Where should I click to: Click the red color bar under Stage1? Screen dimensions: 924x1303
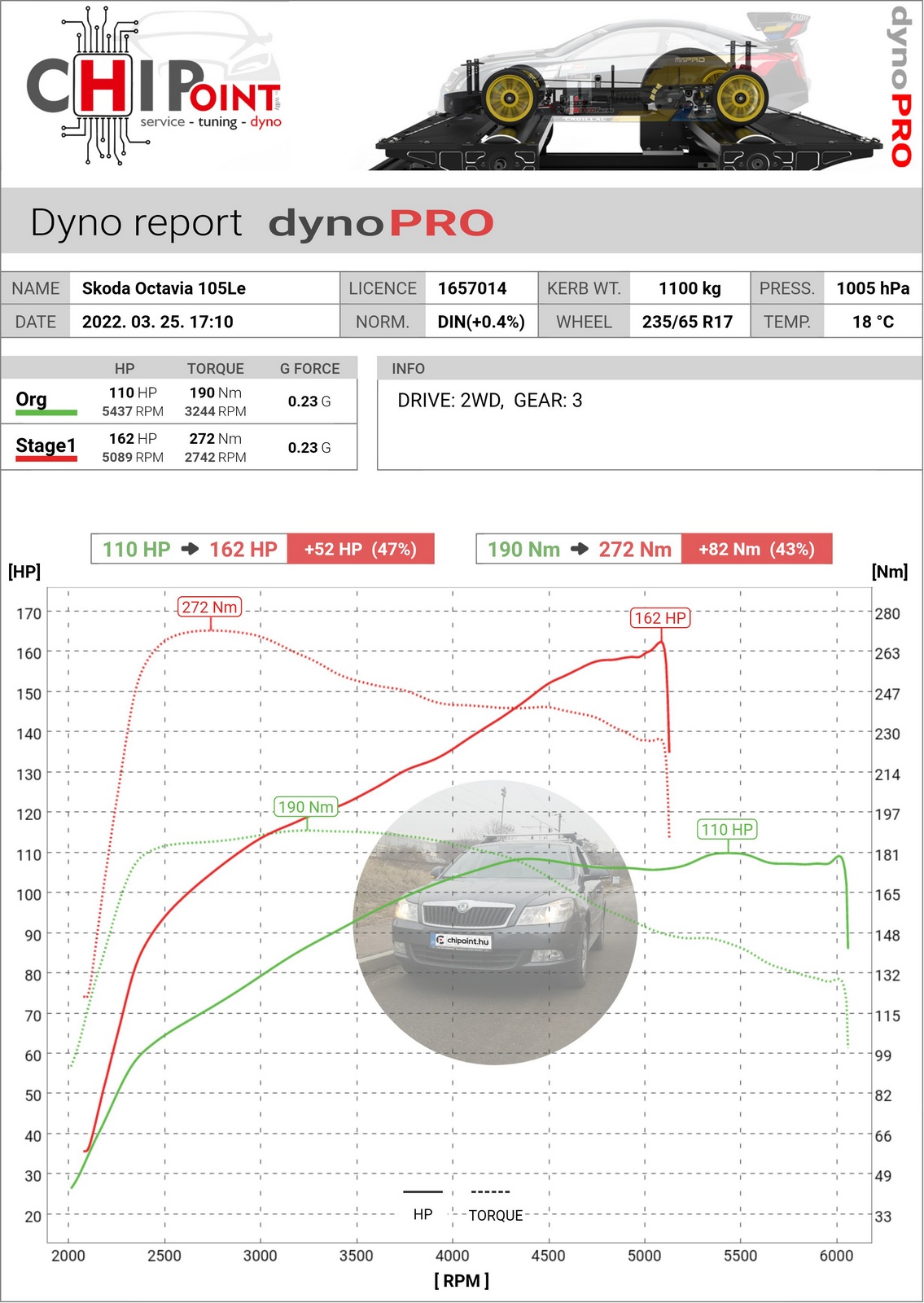(x=46, y=459)
